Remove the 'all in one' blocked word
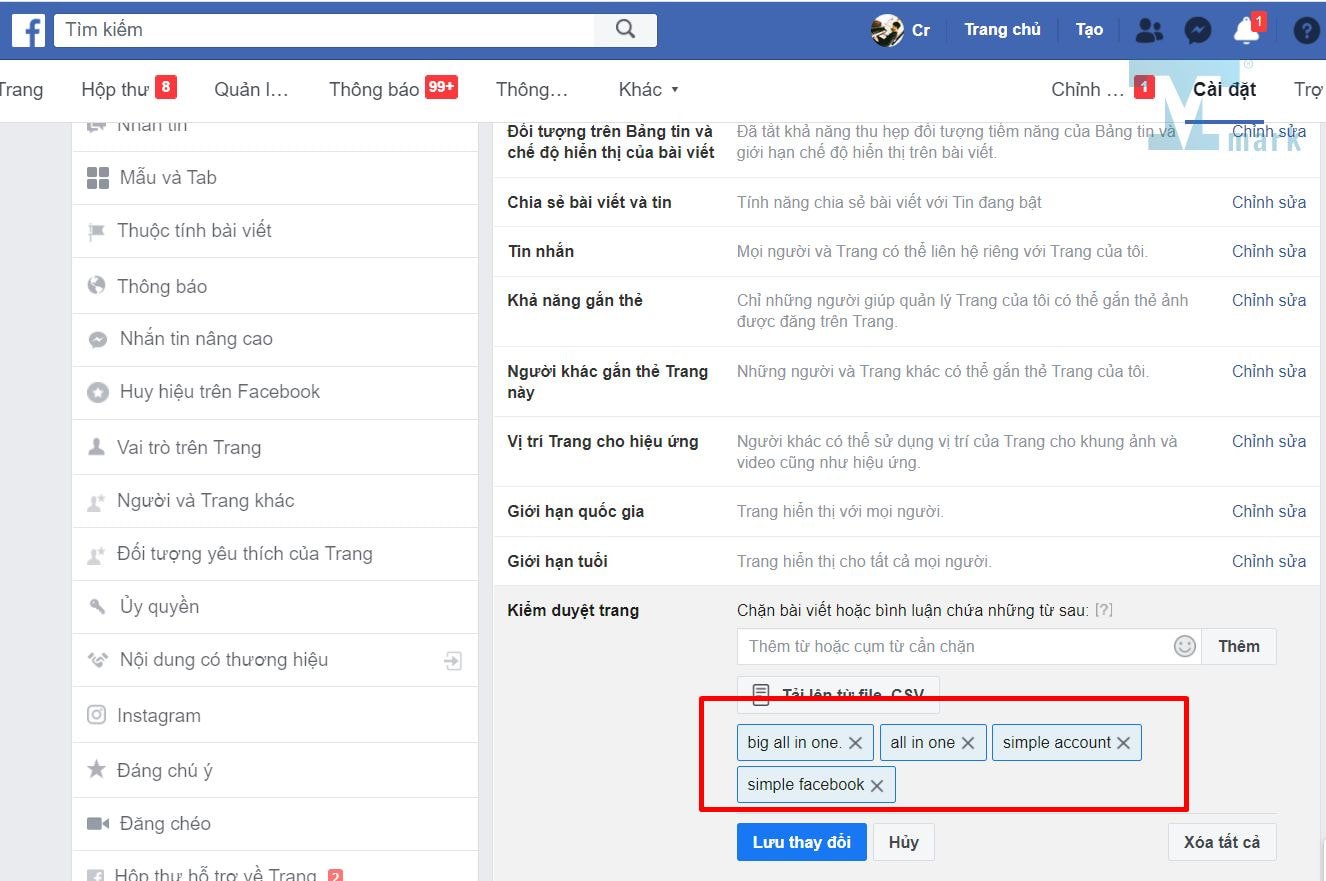This screenshot has height=881, width=1326. pos(968,743)
